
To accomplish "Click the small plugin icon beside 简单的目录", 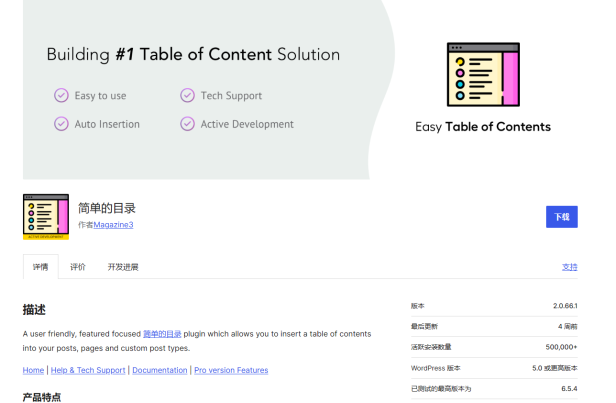I will coord(46,217).
